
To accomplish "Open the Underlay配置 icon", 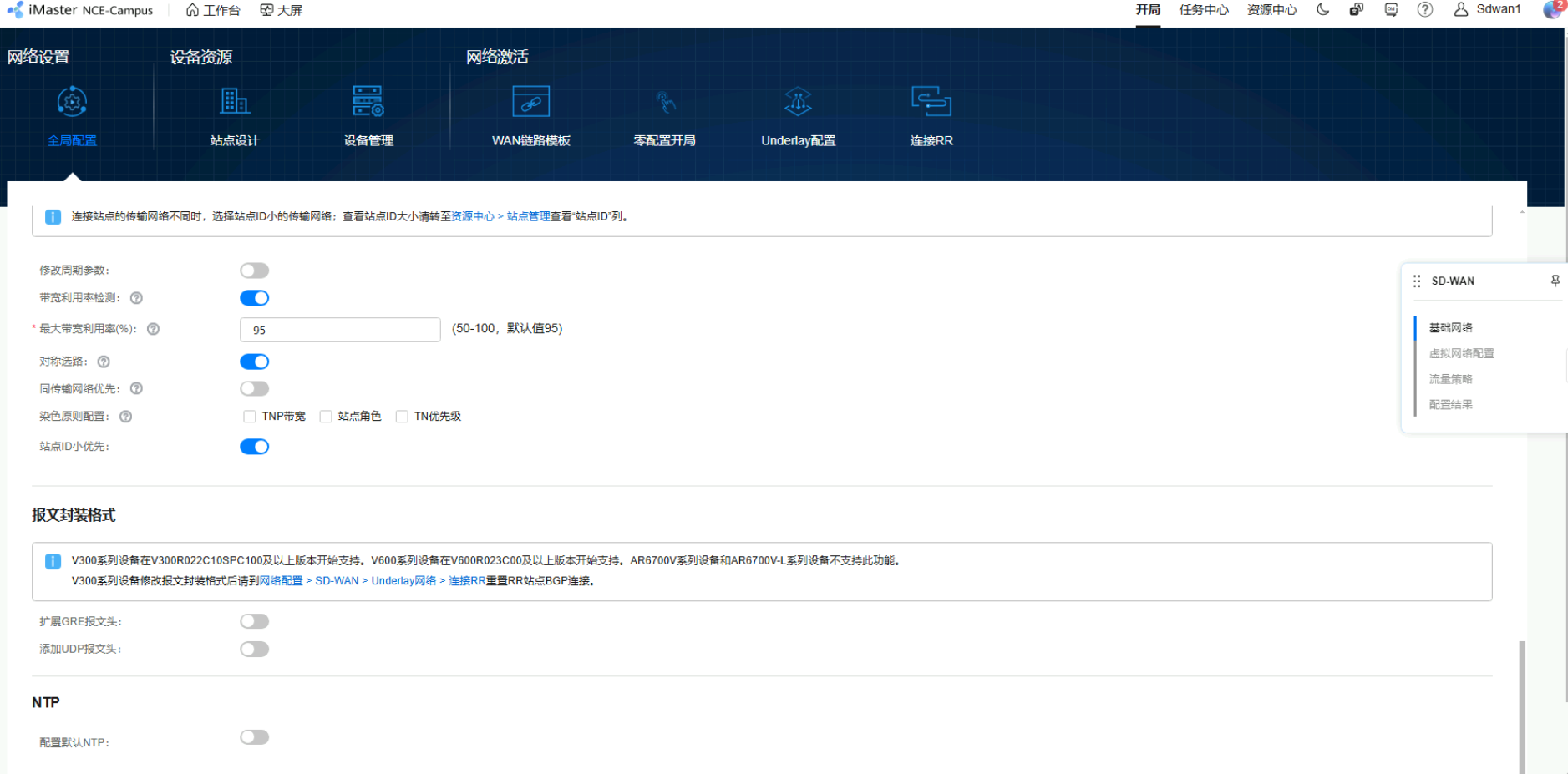I will [x=798, y=103].
